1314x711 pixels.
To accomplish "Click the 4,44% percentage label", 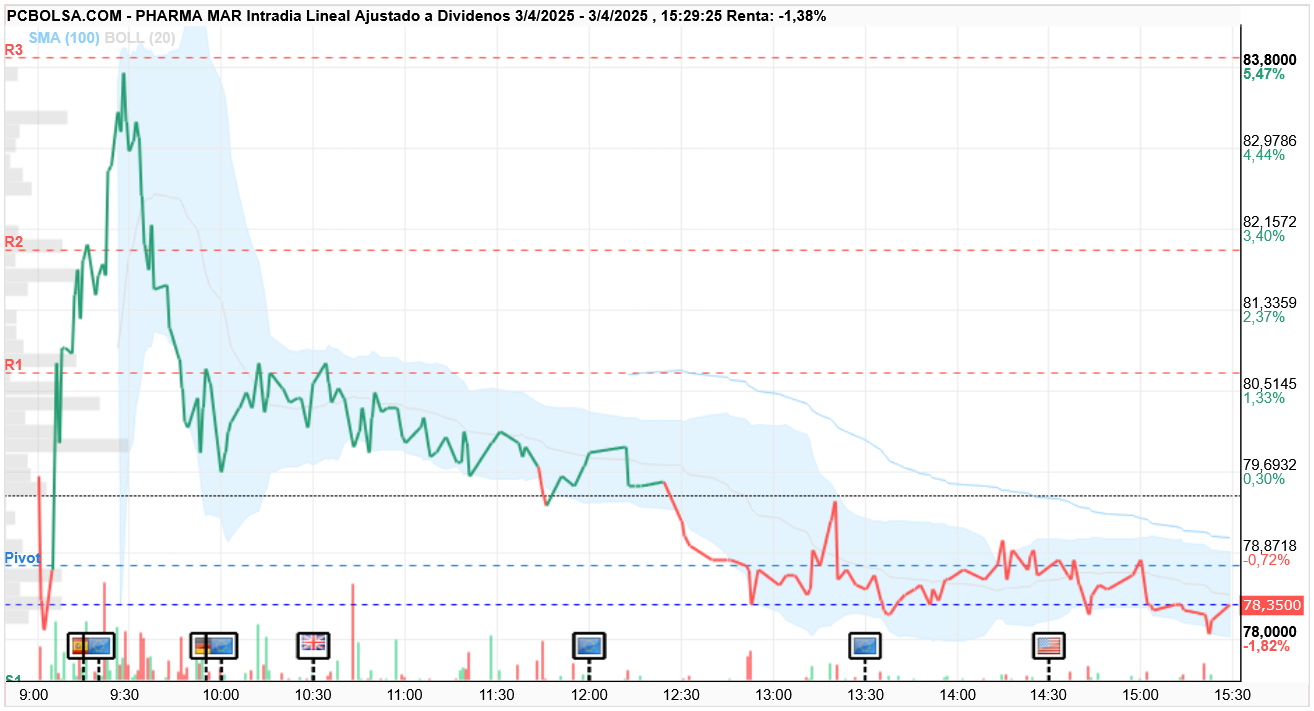I will click(x=1264, y=155).
